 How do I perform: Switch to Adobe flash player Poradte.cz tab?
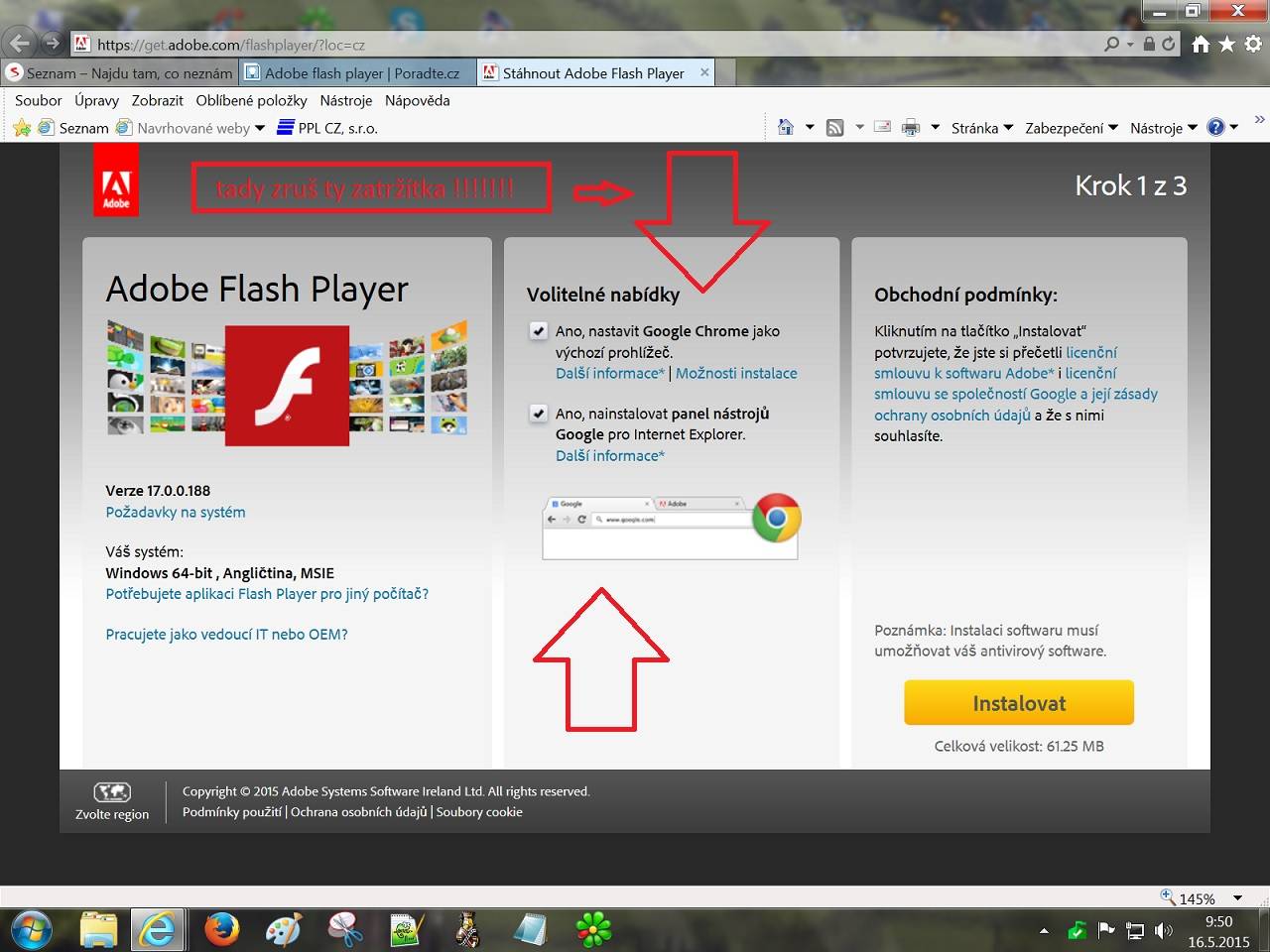point(358,72)
